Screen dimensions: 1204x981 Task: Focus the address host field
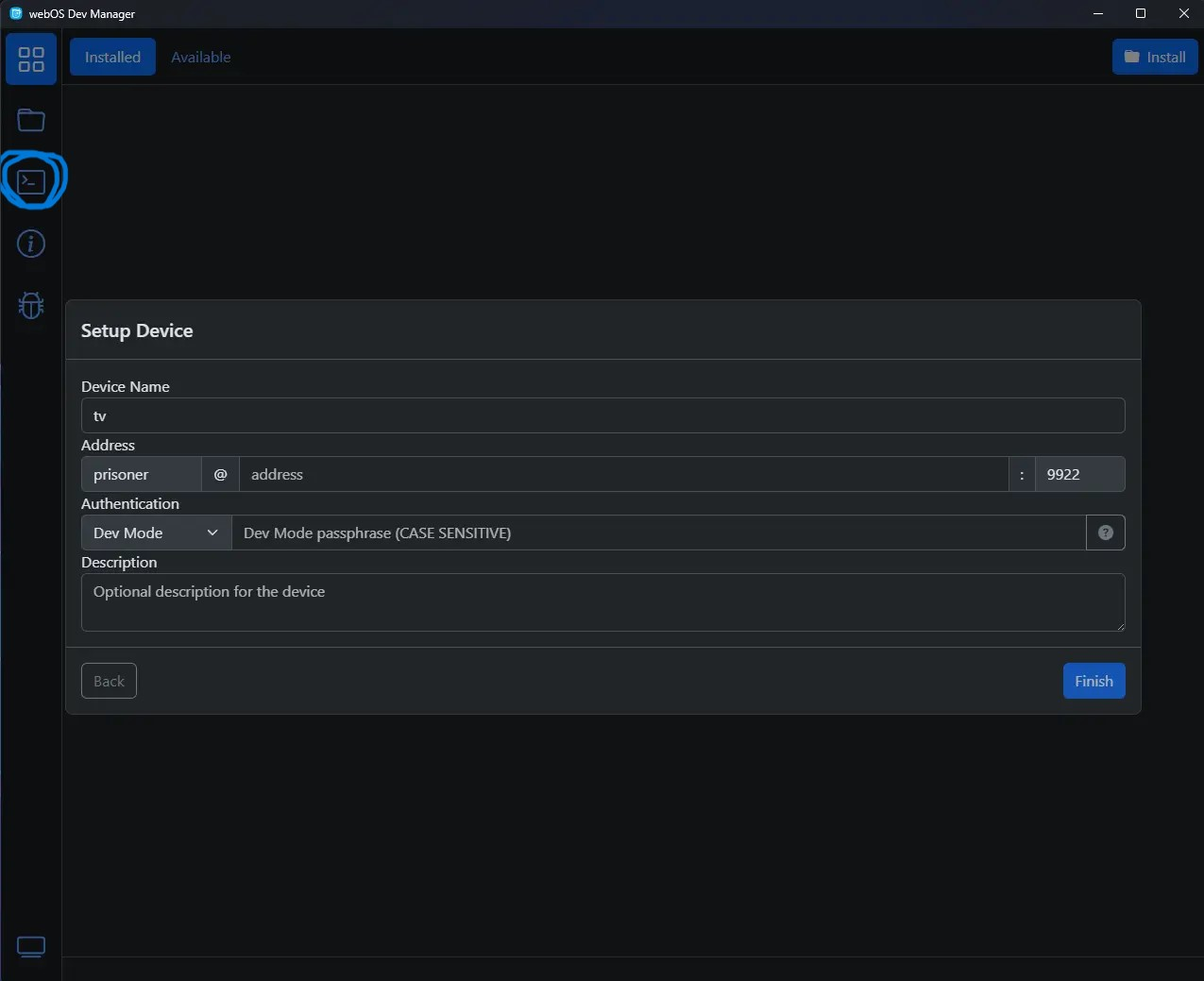click(623, 474)
